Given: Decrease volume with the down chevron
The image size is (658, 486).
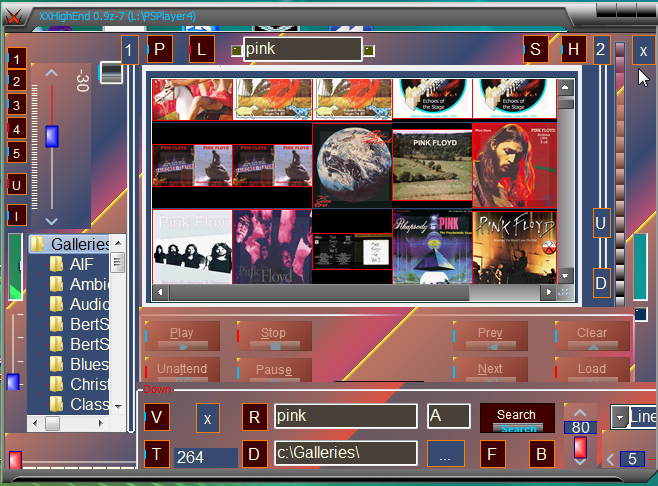Looking at the screenshot, I should (x=52, y=221).
